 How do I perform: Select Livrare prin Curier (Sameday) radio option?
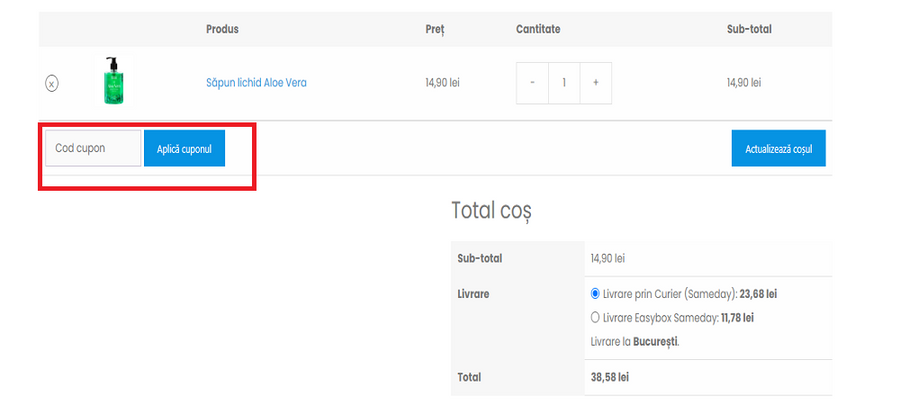[596, 294]
